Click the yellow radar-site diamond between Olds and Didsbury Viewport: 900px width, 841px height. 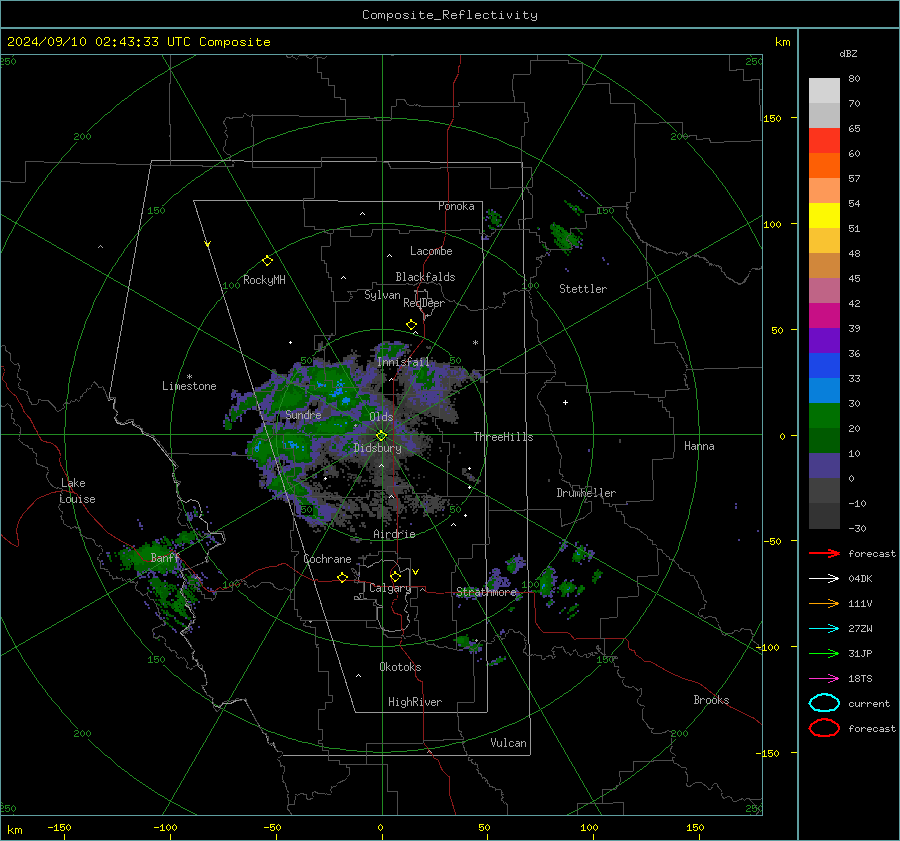pyautogui.click(x=381, y=435)
